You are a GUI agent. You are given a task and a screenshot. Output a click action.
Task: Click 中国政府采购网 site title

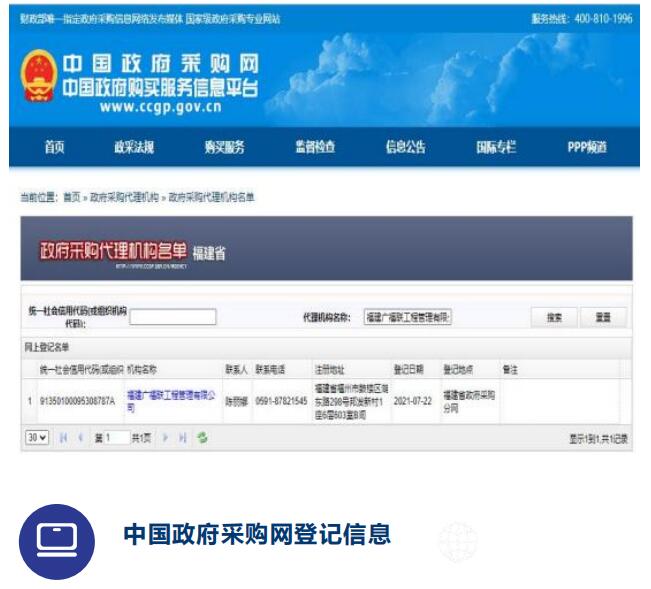point(161,64)
